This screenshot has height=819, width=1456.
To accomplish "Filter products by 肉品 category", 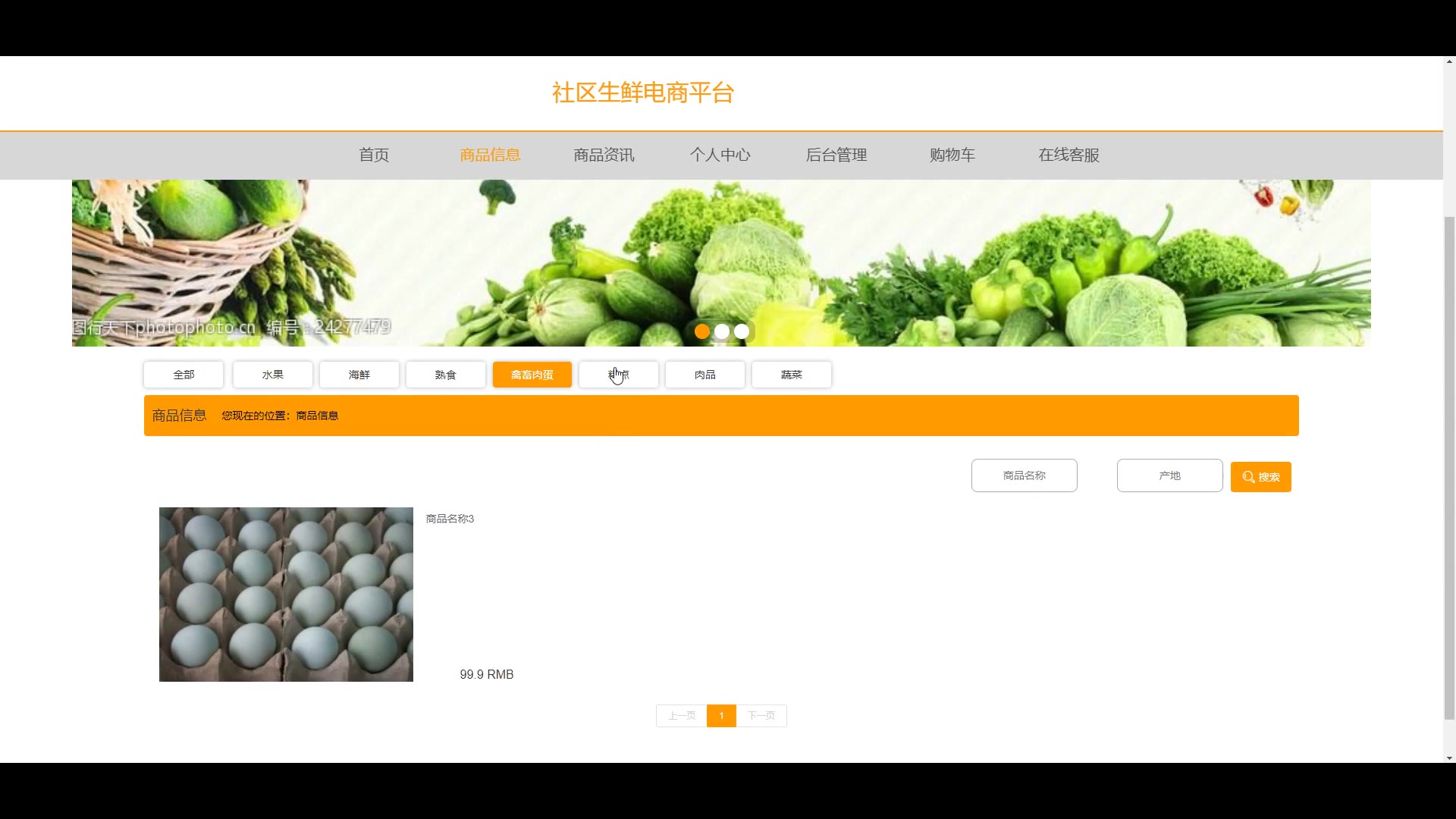I will 705,375.
